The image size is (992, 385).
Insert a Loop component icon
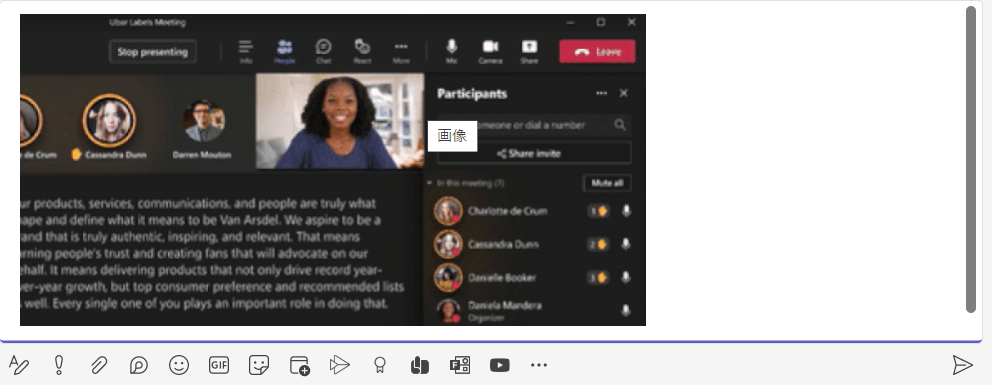click(x=139, y=365)
